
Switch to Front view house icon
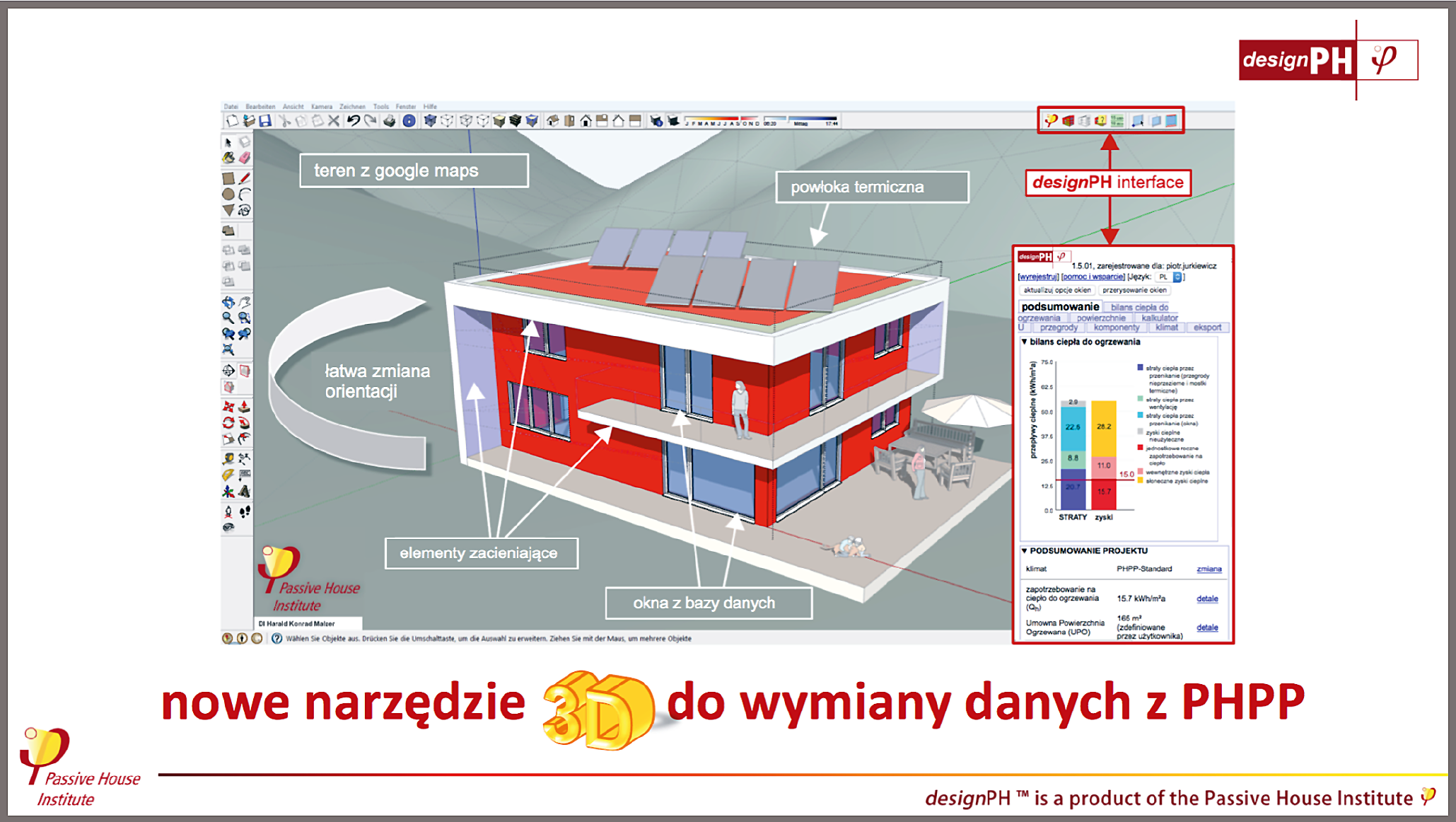(x=586, y=121)
